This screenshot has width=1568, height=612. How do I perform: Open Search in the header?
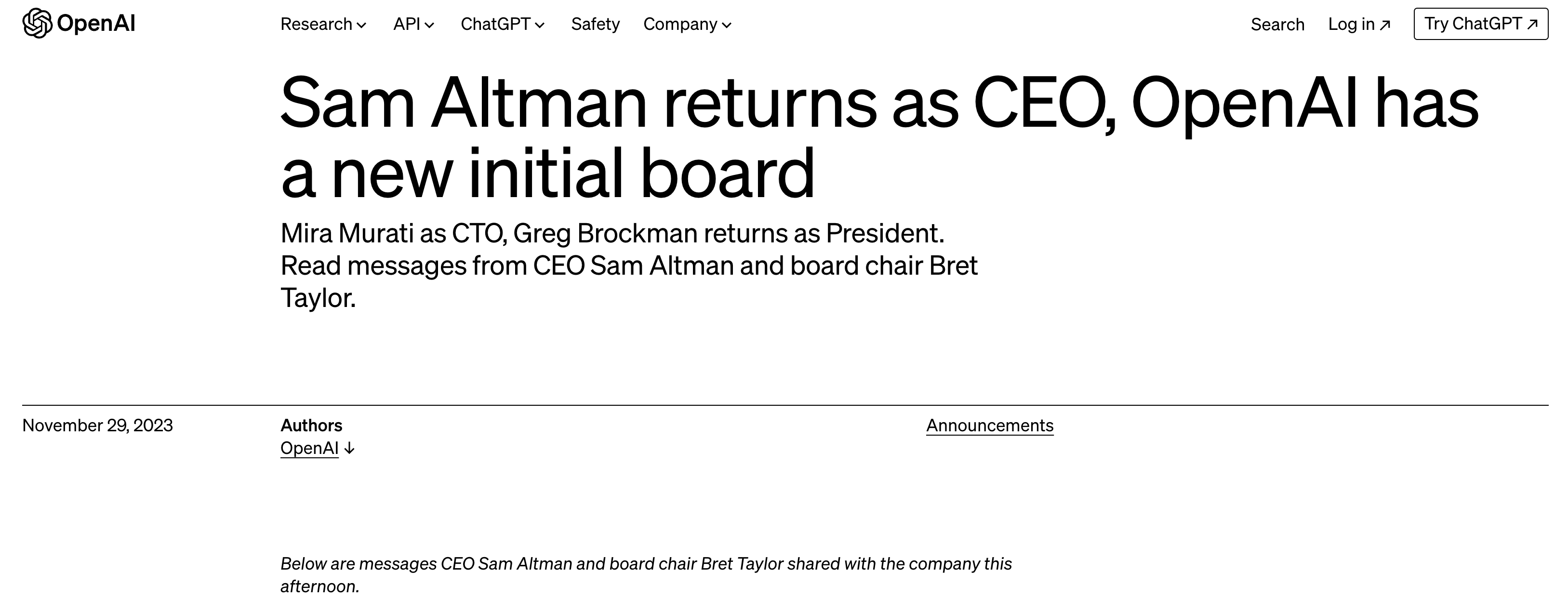pyautogui.click(x=1277, y=25)
